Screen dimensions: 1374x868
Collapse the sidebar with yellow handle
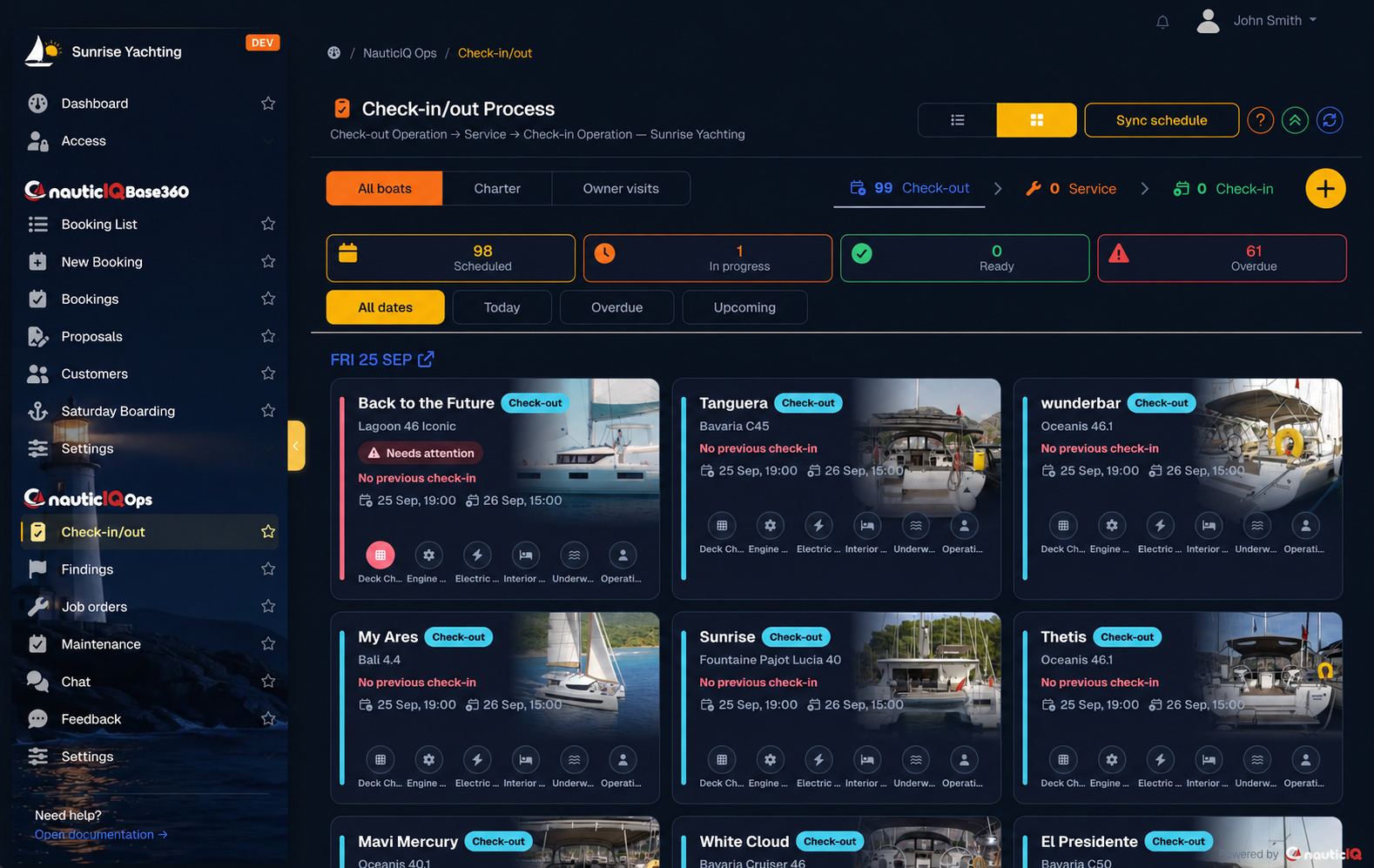[296, 446]
